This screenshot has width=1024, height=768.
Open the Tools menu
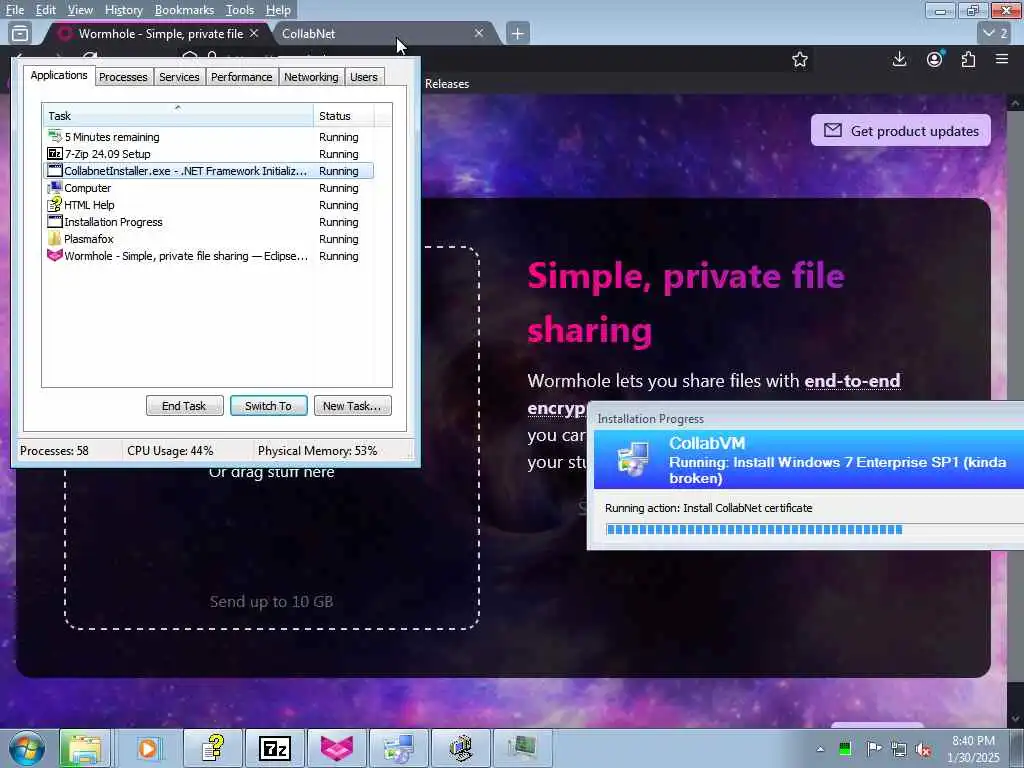[240, 10]
